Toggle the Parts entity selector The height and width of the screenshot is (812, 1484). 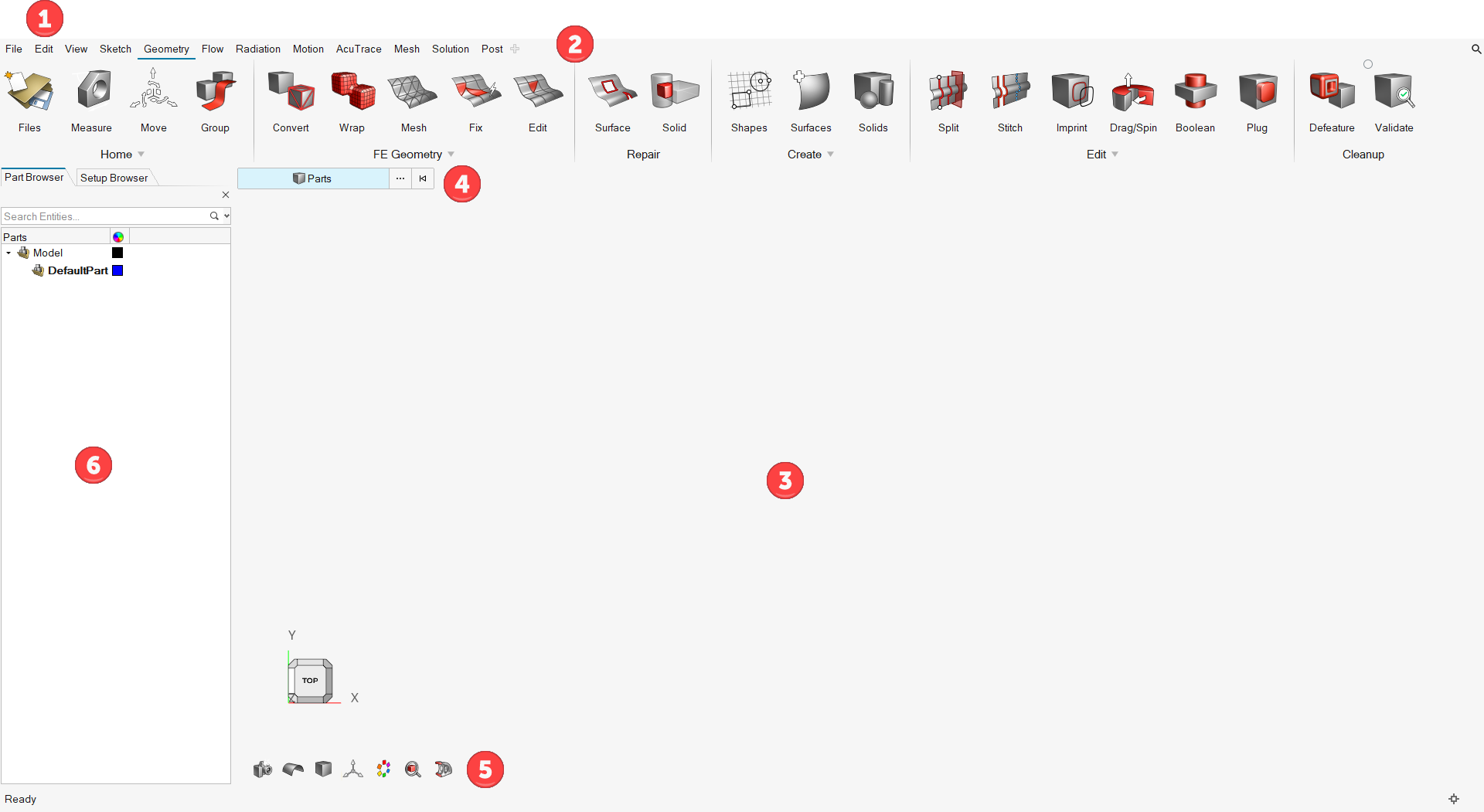pos(313,178)
